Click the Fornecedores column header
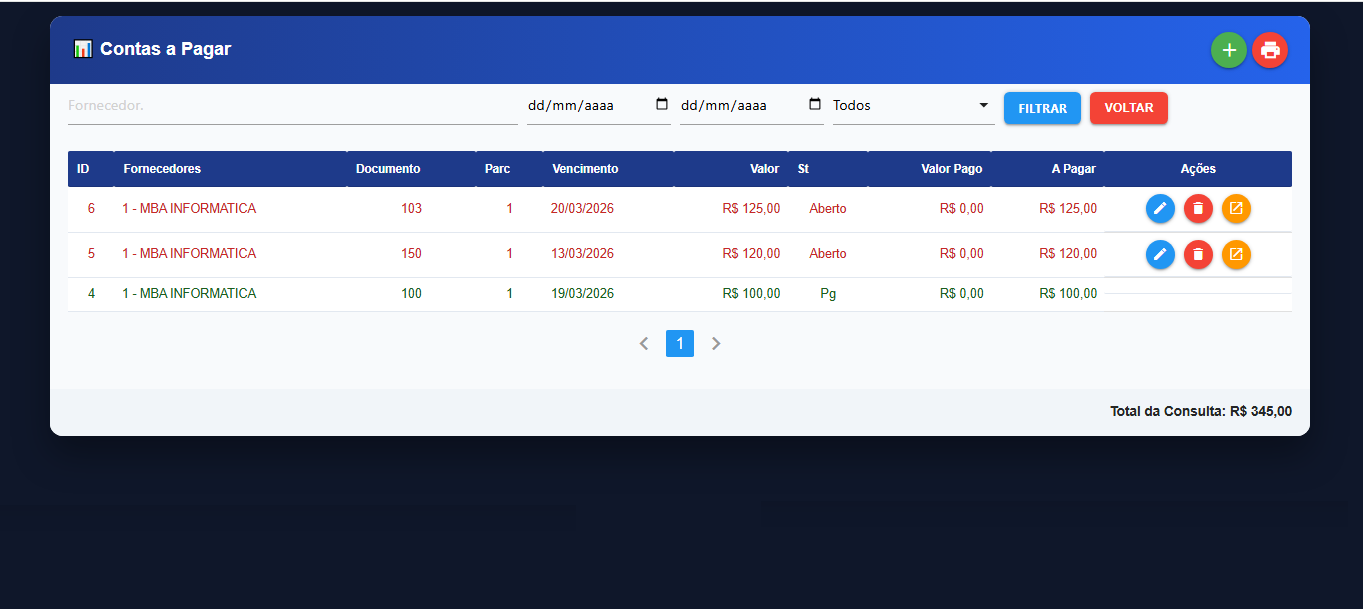1363x609 pixels. [162, 169]
